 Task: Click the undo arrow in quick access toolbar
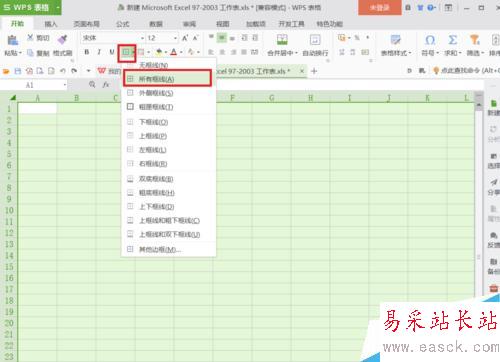[x=63, y=71]
